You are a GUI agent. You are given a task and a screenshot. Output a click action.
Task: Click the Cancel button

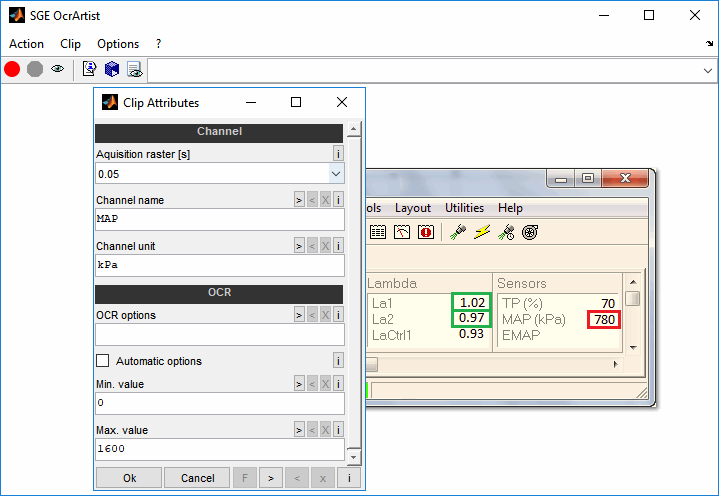coord(197,478)
